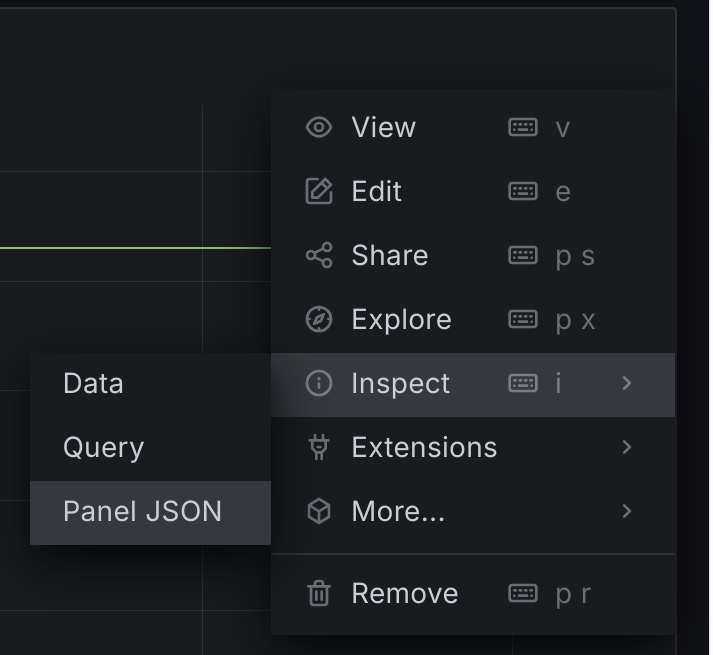713x655 pixels.
Task: Click the compass Explore icon
Action: click(319, 319)
